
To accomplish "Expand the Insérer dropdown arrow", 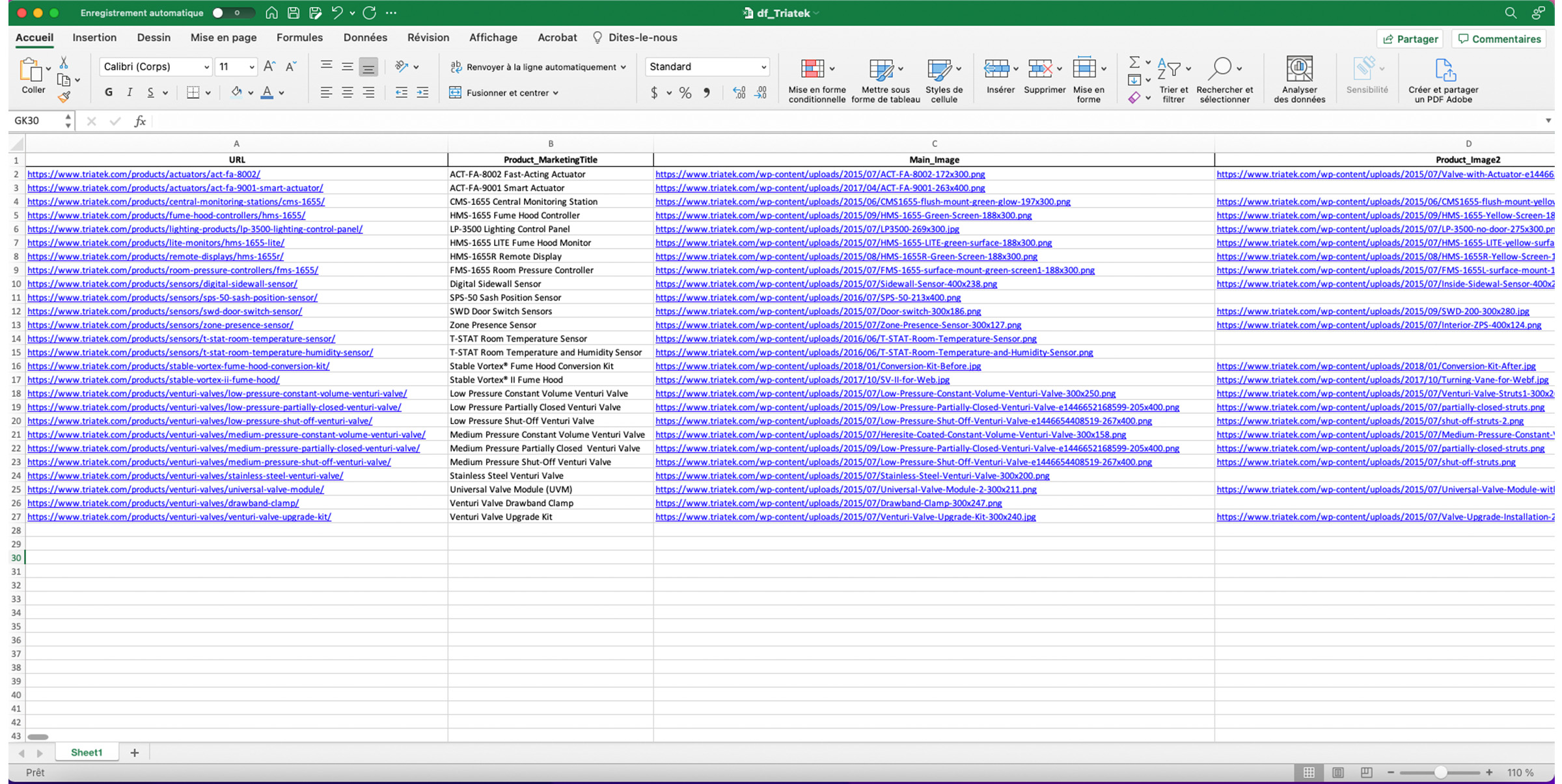I will (1016, 68).
